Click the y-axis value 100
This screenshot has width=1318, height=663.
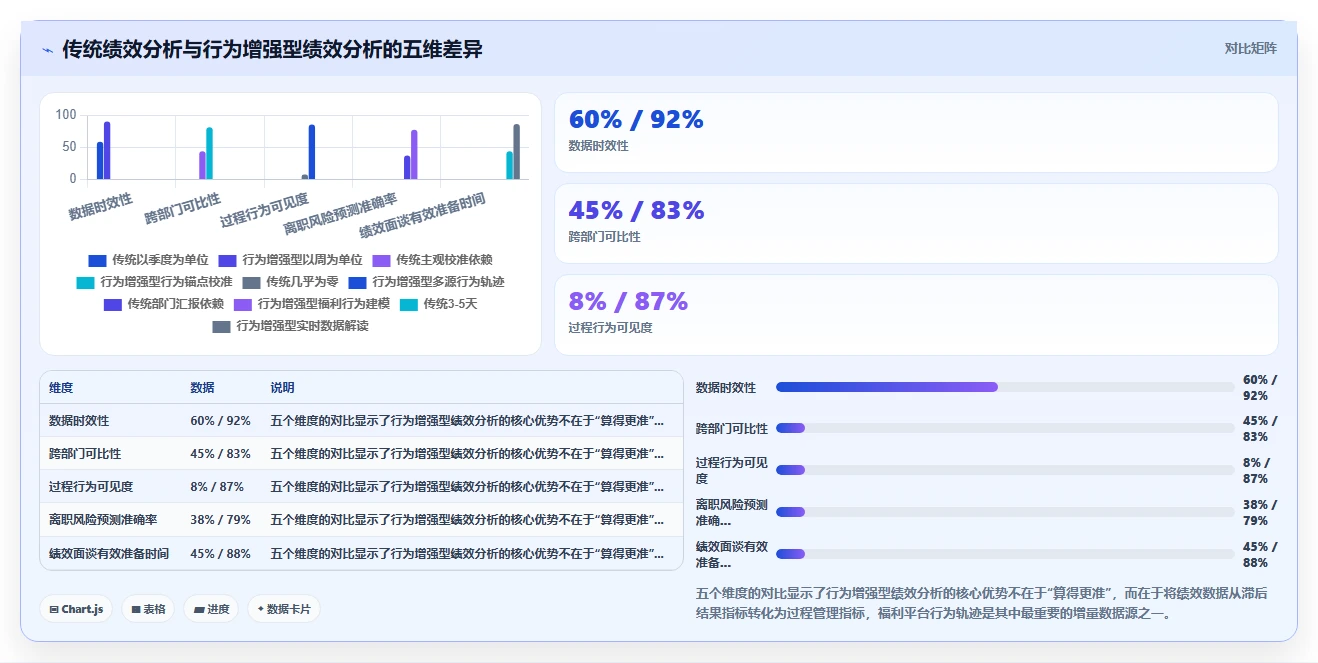coord(66,115)
